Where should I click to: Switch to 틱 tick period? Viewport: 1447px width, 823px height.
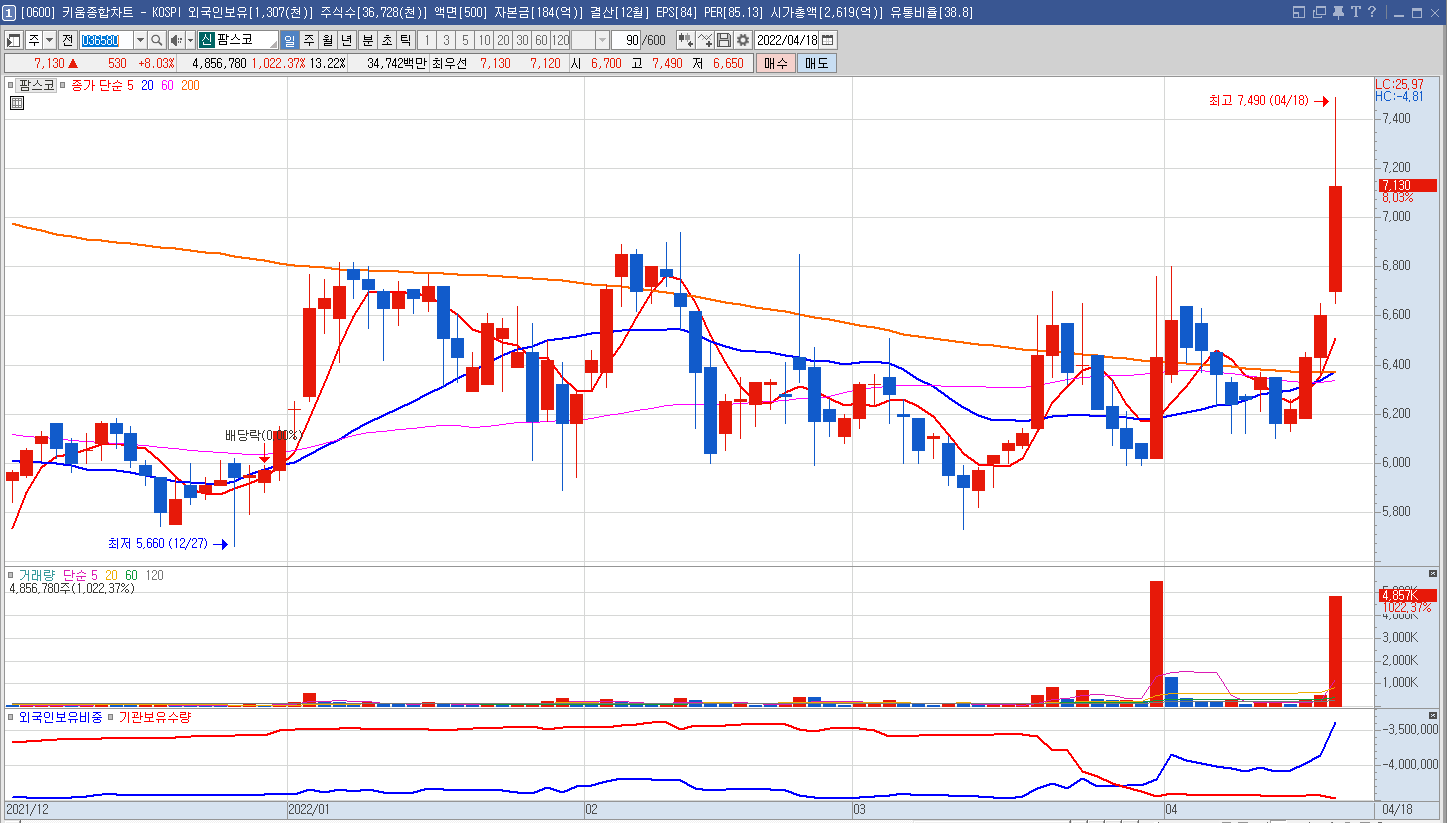pyautogui.click(x=405, y=40)
